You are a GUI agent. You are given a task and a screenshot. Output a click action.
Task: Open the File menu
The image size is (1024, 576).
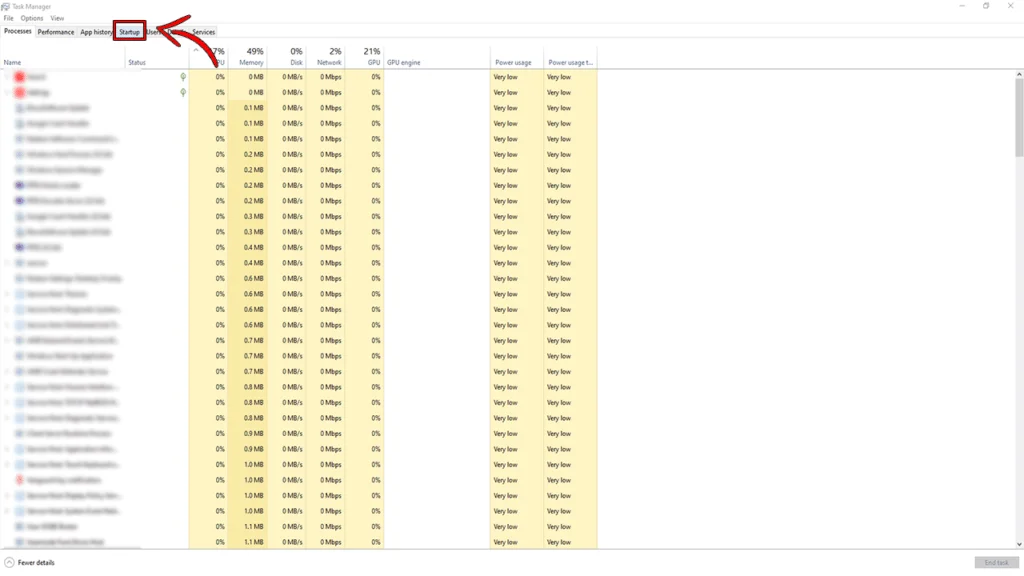coord(9,18)
